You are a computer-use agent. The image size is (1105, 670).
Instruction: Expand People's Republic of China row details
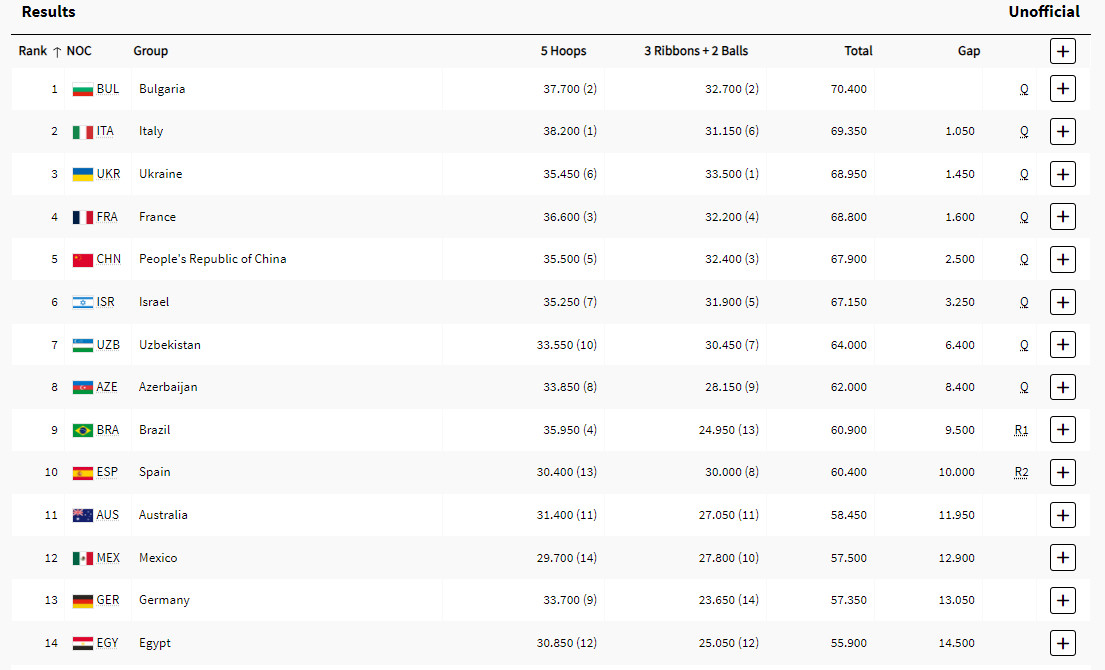(x=1062, y=259)
